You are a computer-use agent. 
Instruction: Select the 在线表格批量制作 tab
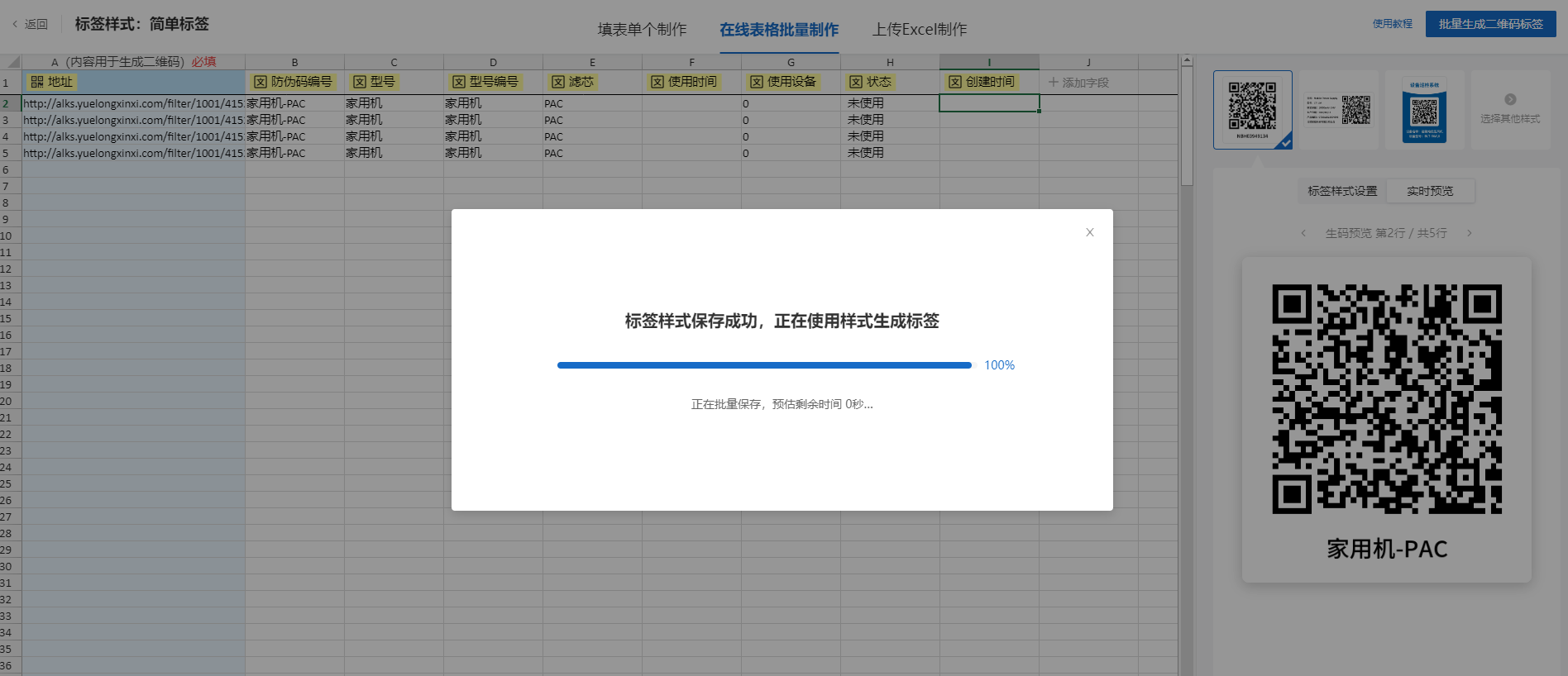coord(779,30)
